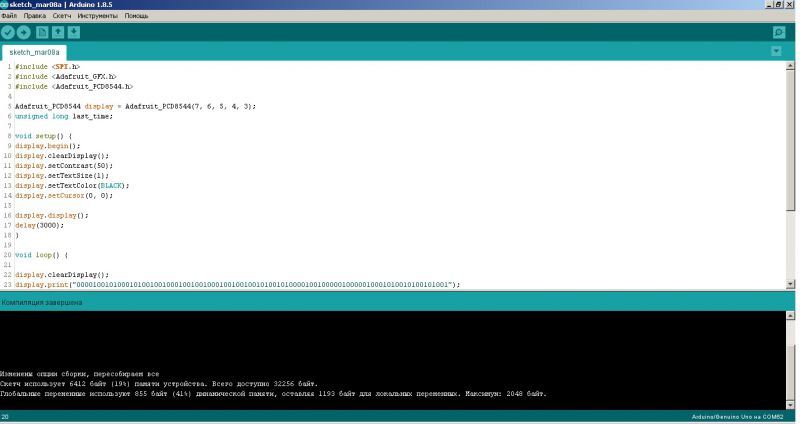Click the editor scrollbar up arrow
This screenshot has width=800, height=424.
790,66
